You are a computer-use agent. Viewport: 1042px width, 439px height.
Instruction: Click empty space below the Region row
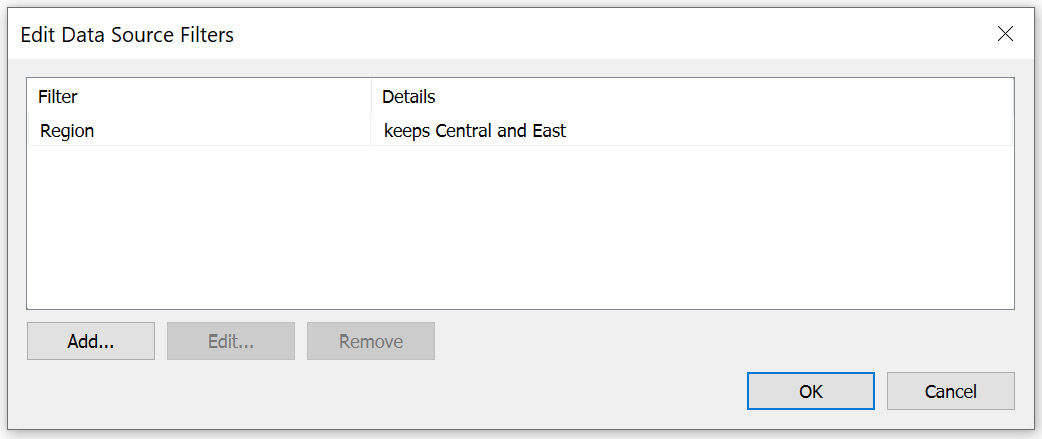[x=520, y=226]
